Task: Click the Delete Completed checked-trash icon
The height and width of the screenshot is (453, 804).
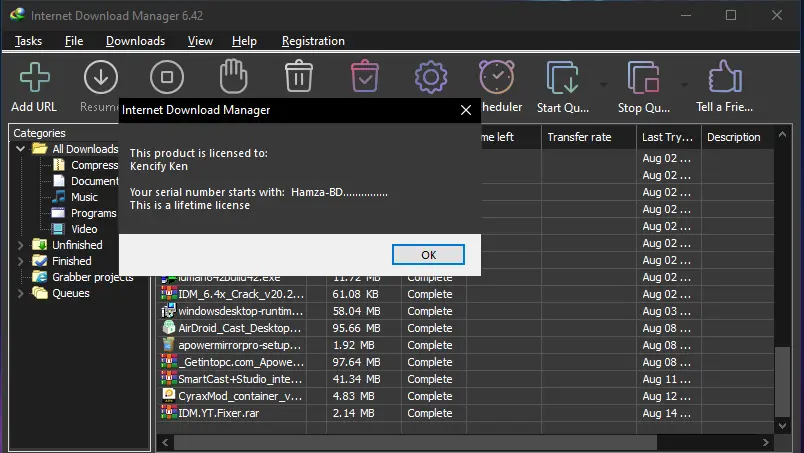Action: tap(365, 76)
